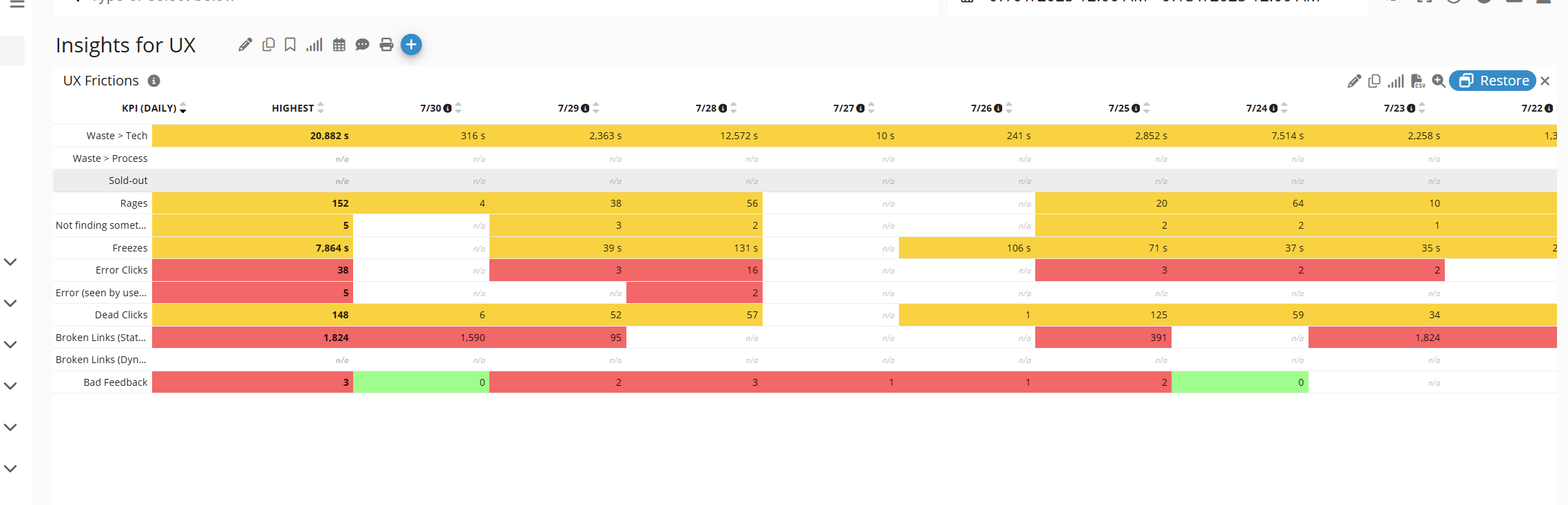
Task: Duplicate the UX Frictions widget with copy icon
Action: 1375,81
